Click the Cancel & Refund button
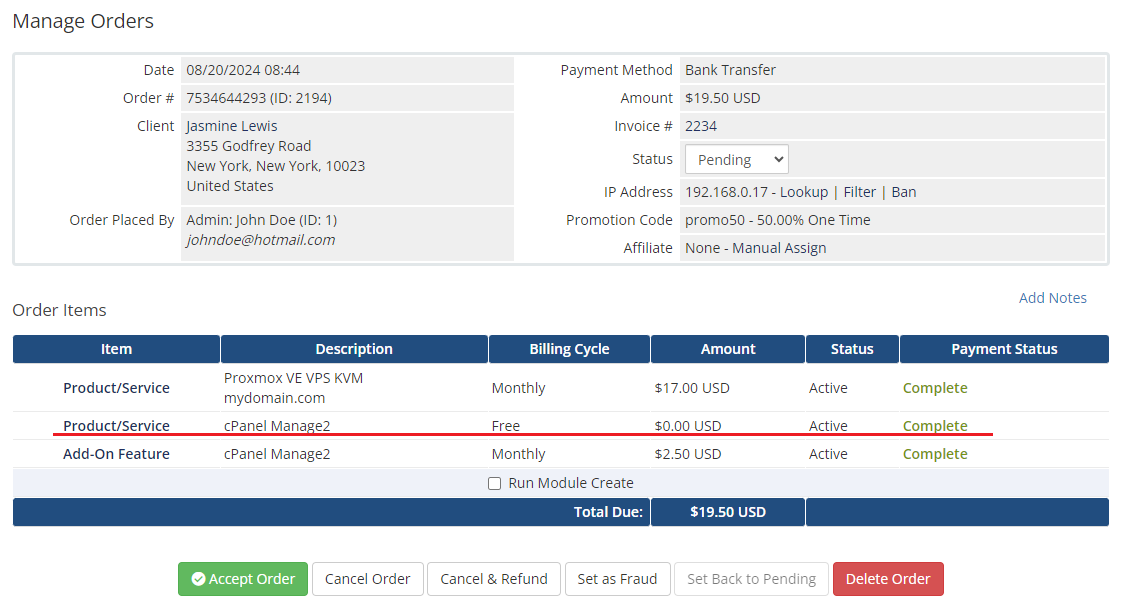The height and width of the screenshot is (610, 1121). (494, 579)
